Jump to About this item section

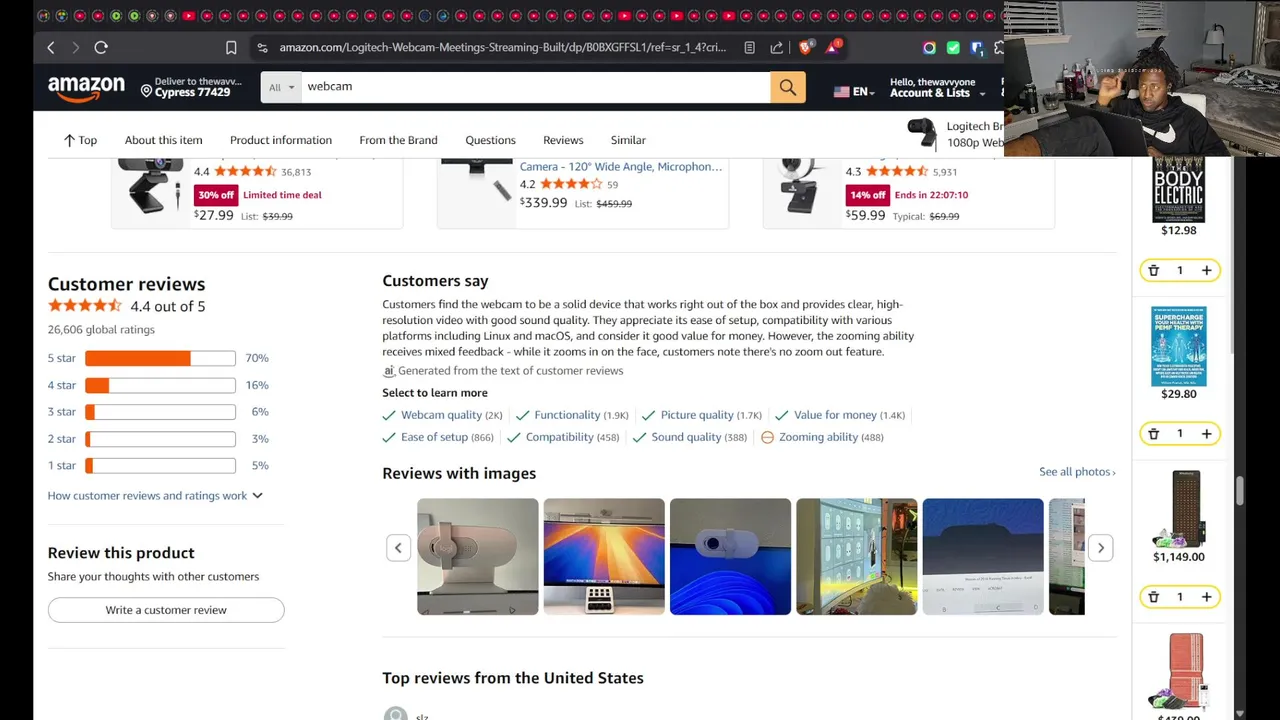163,140
